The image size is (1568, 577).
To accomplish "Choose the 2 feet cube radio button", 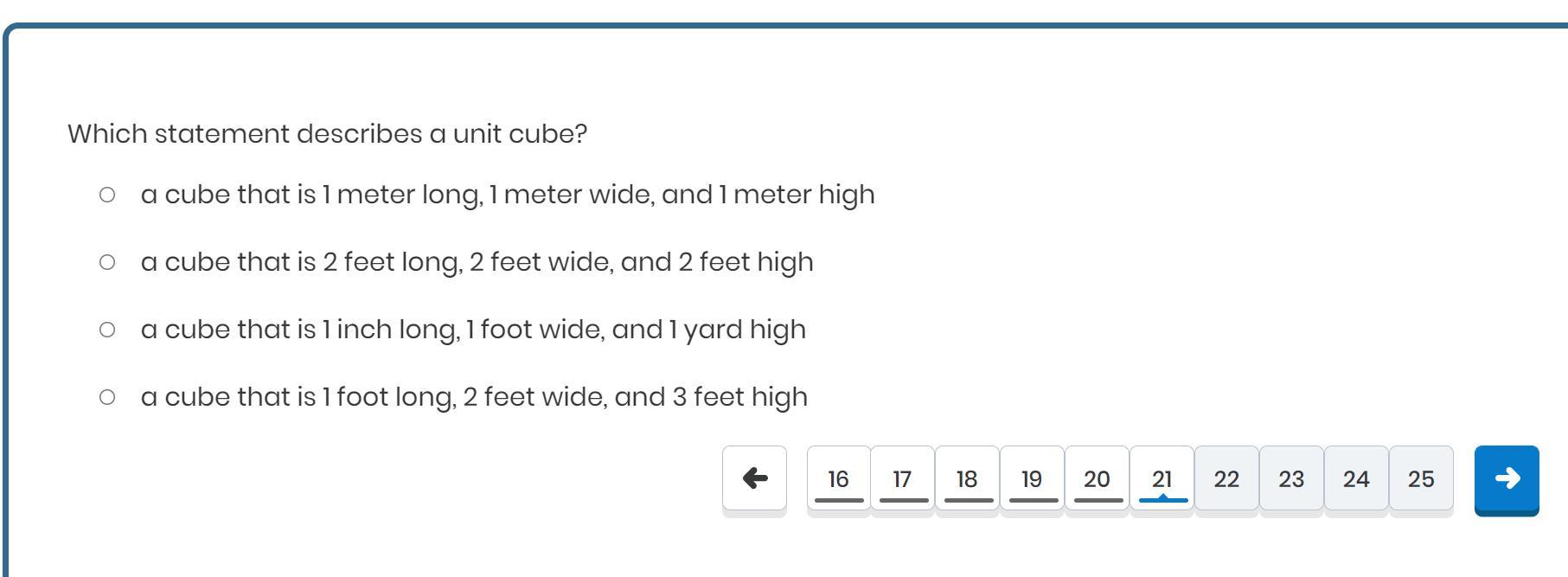I will (x=107, y=262).
